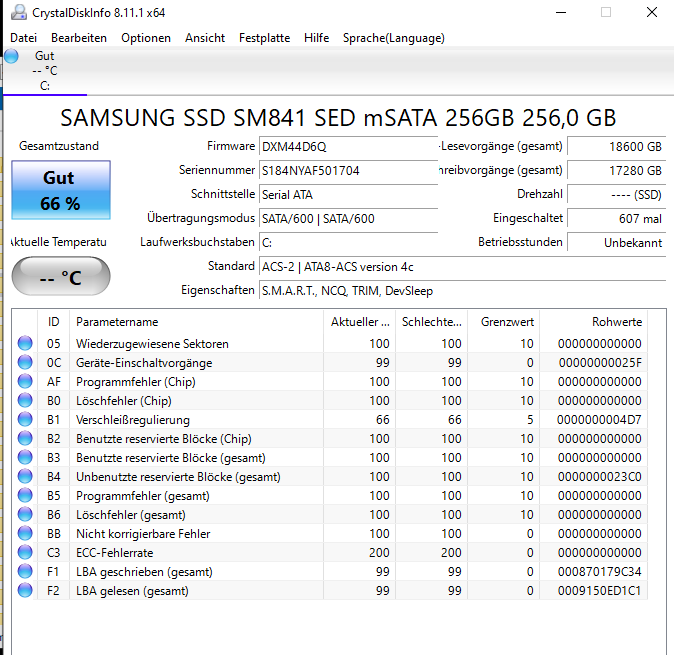Click status orb for Löschfehler (gesamt) row

(25, 514)
